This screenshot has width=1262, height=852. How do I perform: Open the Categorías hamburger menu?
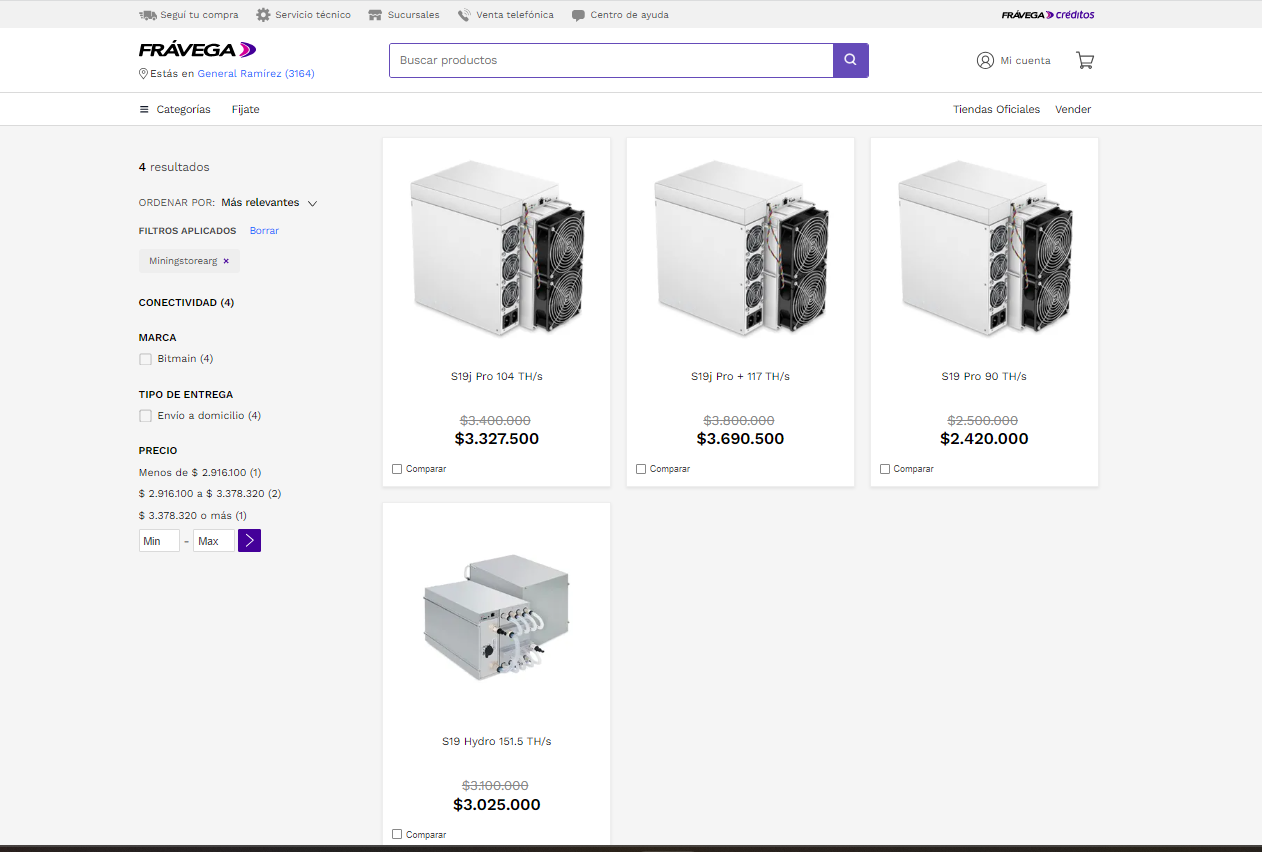coord(144,110)
